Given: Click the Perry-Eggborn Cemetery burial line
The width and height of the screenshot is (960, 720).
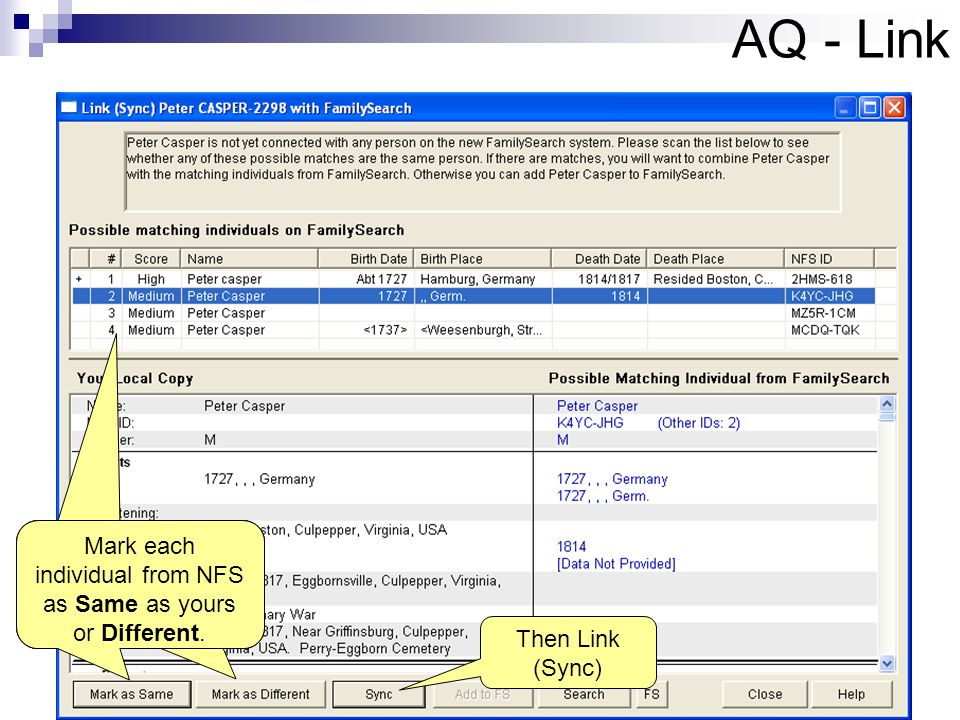Looking at the screenshot, I should [x=375, y=648].
